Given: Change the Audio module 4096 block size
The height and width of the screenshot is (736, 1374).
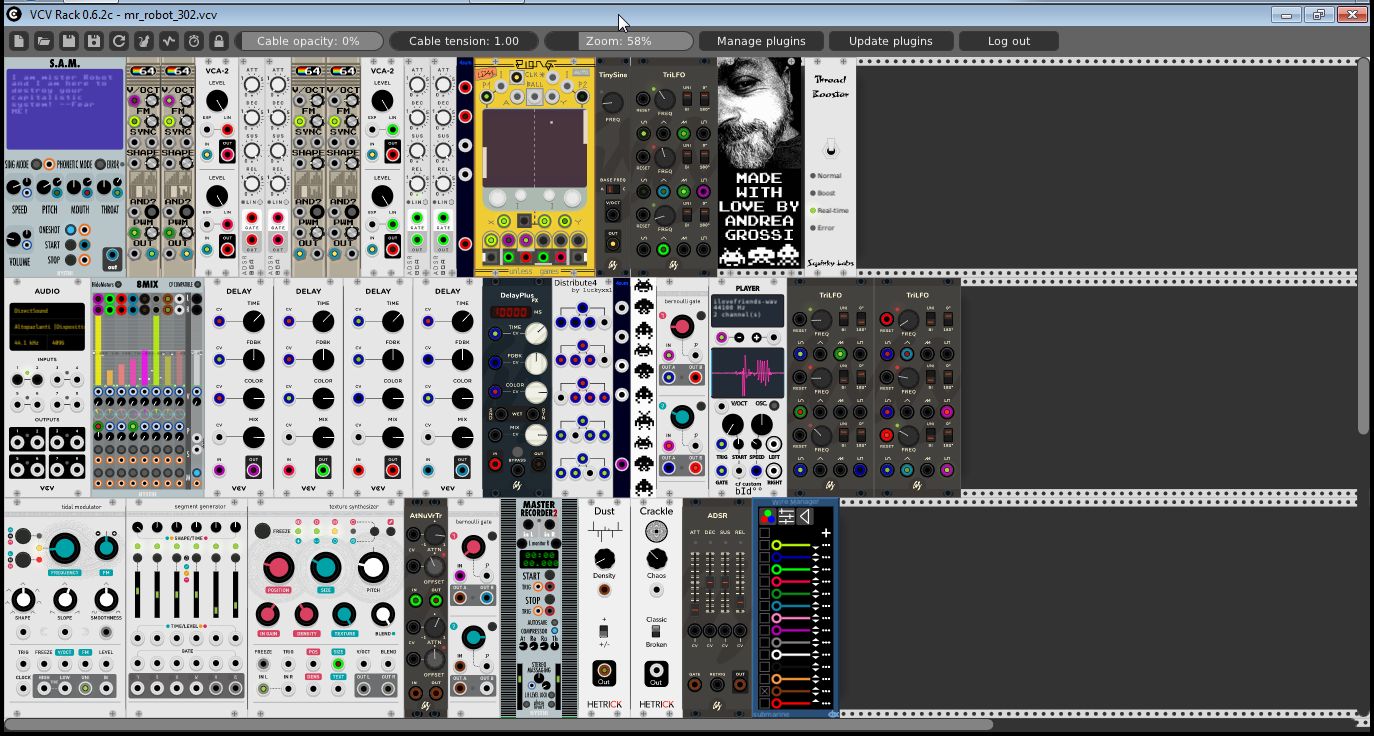Looking at the screenshot, I should [x=66, y=341].
